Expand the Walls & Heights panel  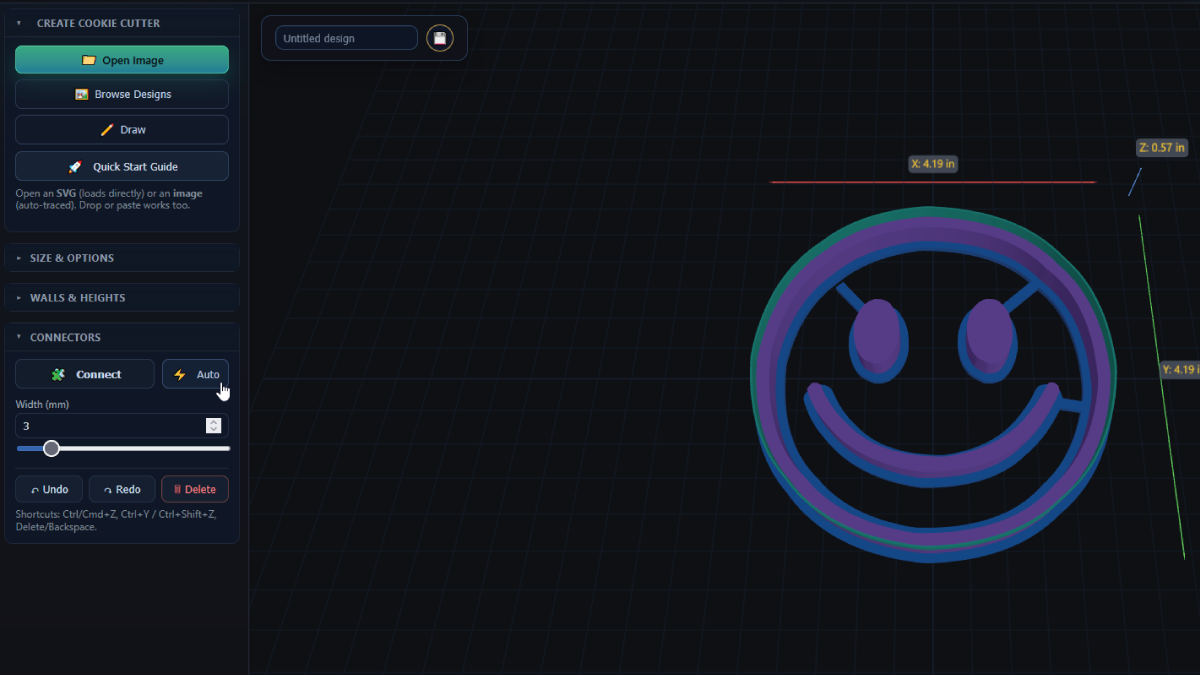pos(77,298)
